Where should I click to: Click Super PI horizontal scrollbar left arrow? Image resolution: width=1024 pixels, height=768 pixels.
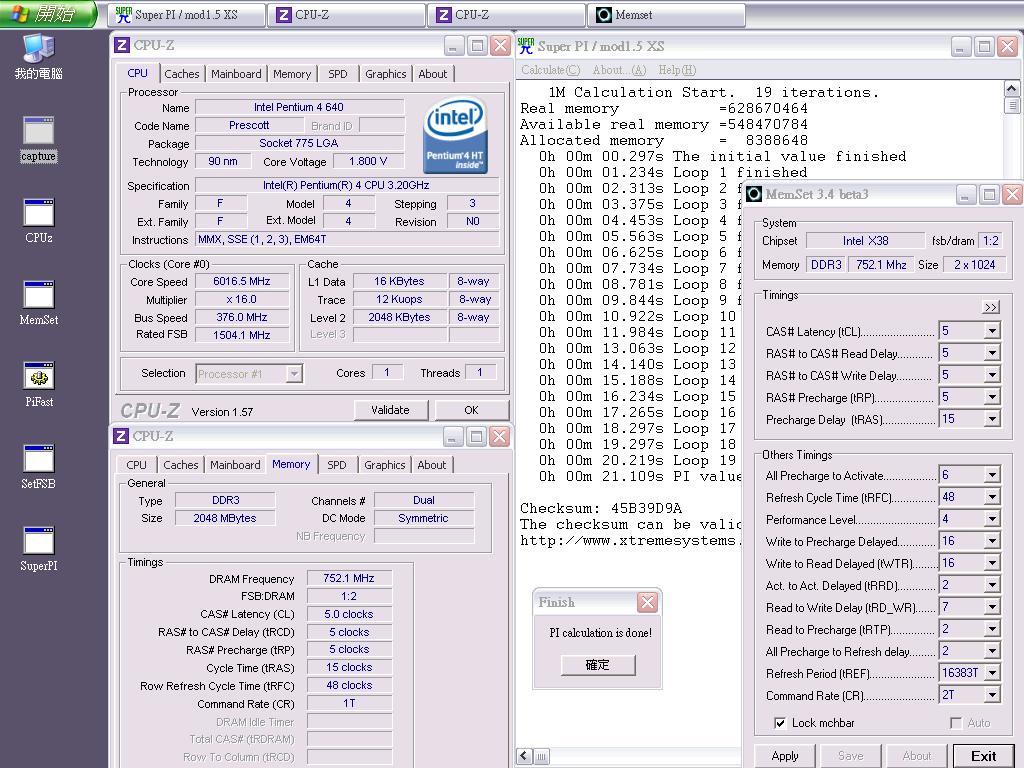click(524, 756)
